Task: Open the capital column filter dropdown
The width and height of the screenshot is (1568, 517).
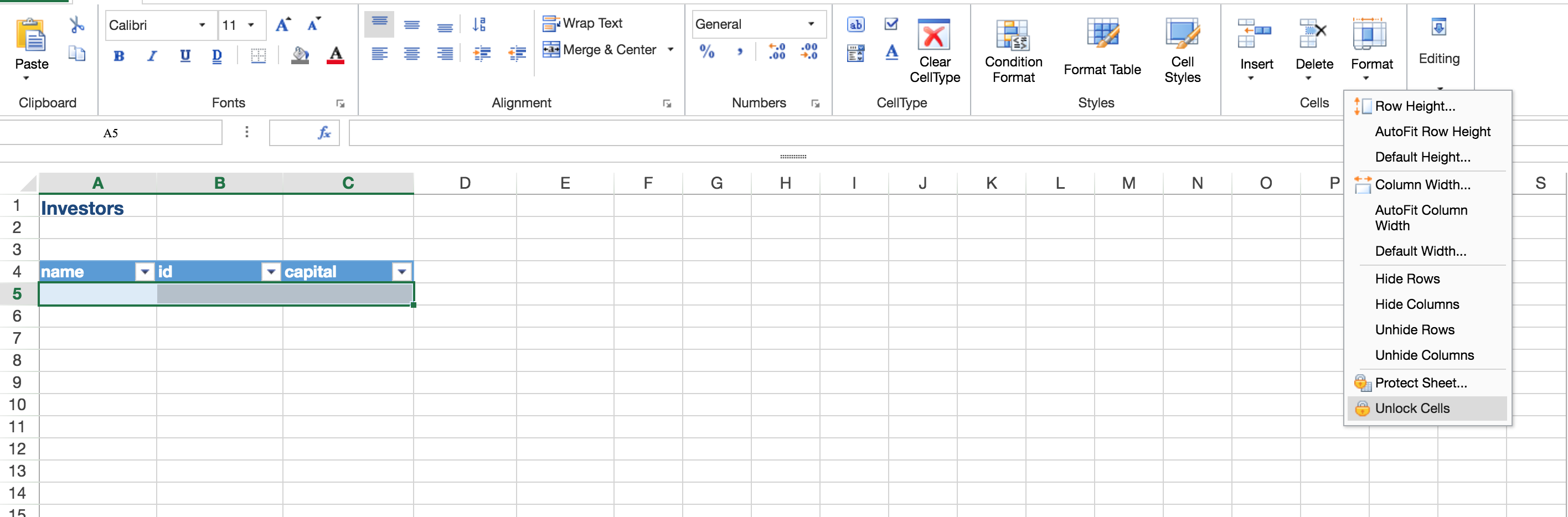Action: [402, 272]
